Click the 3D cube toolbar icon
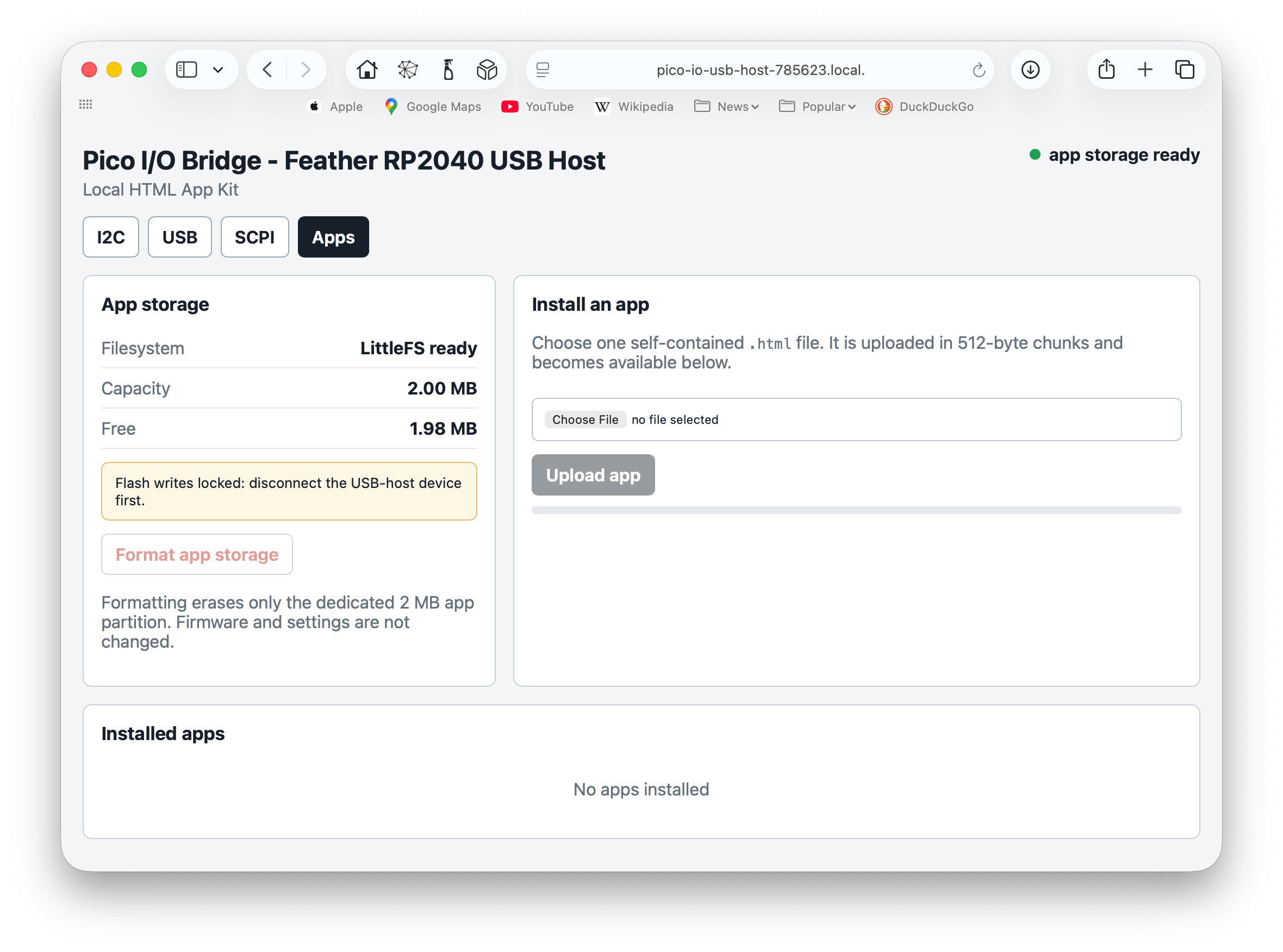 [487, 70]
